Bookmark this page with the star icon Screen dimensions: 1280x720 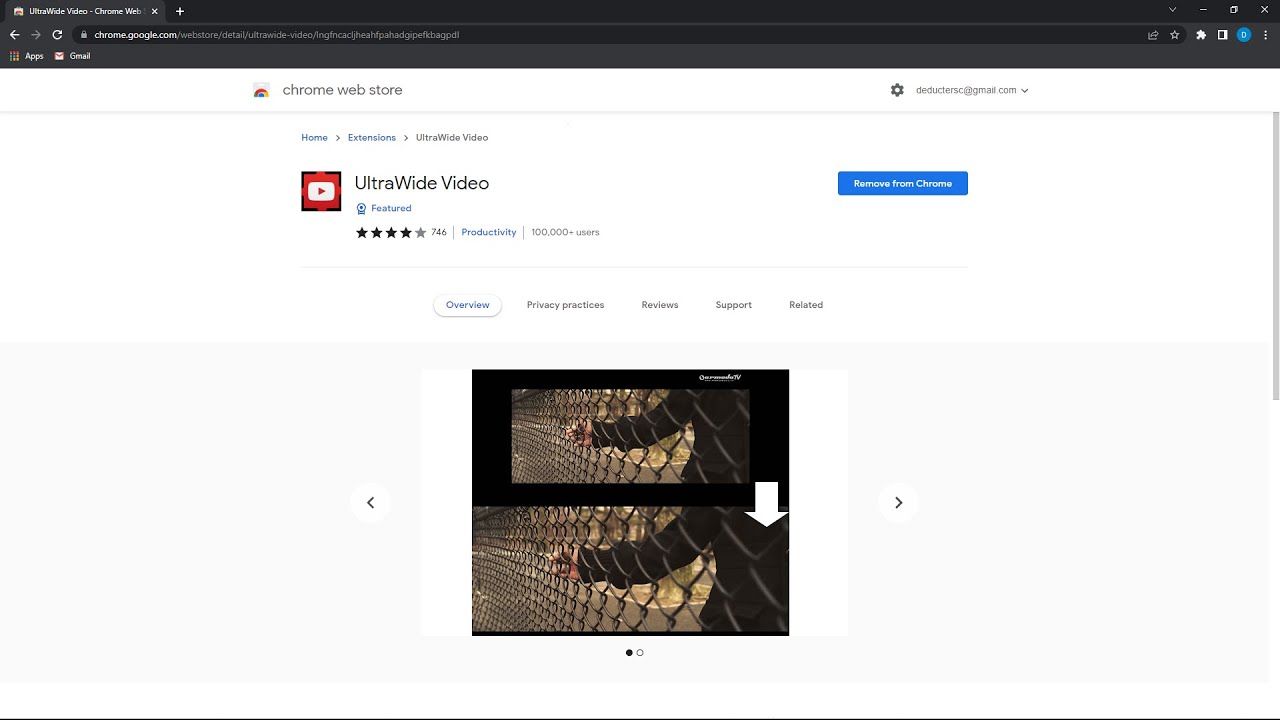coord(1175,34)
